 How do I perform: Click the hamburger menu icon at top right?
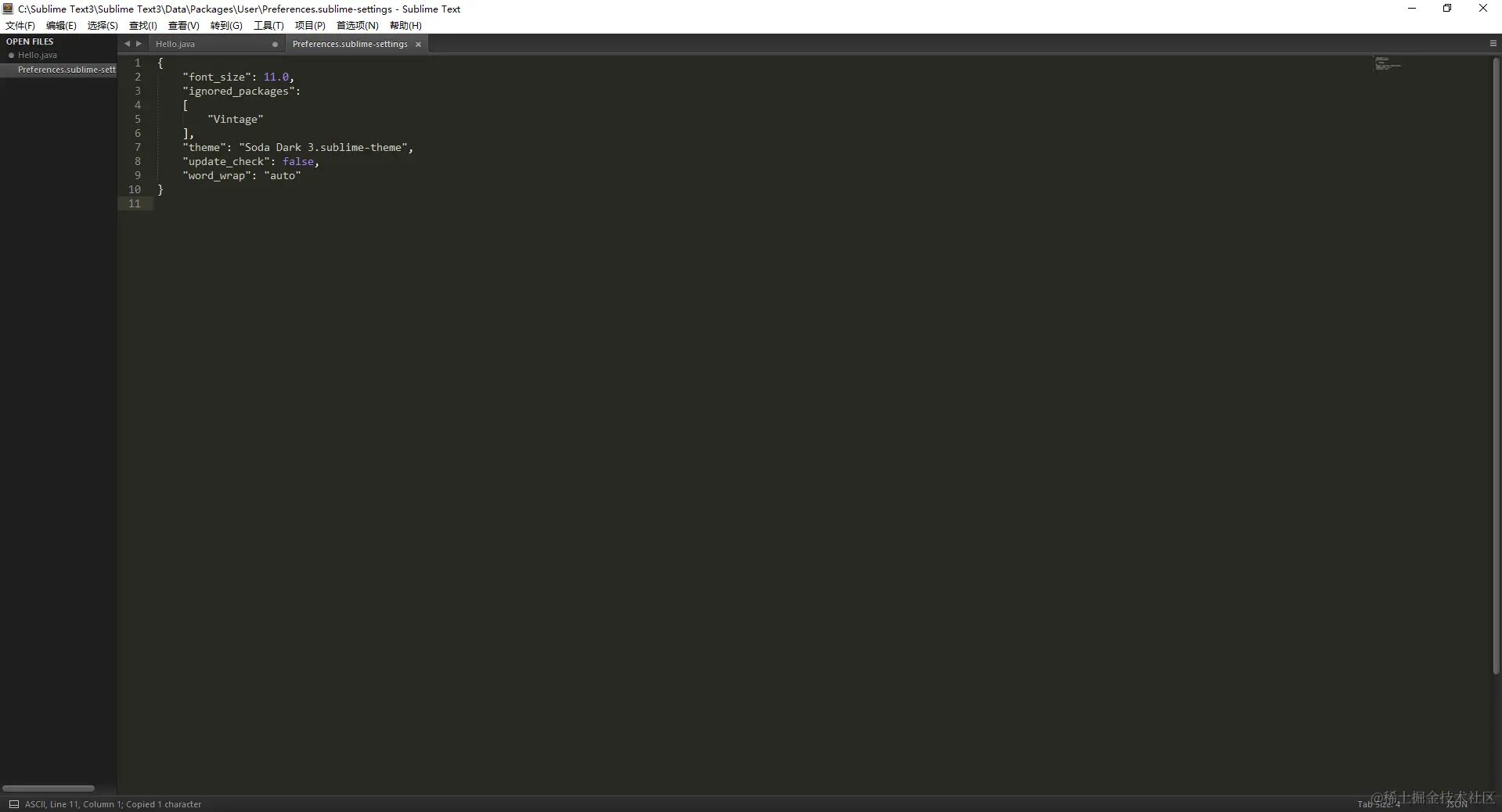click(x=1492, y=42)
